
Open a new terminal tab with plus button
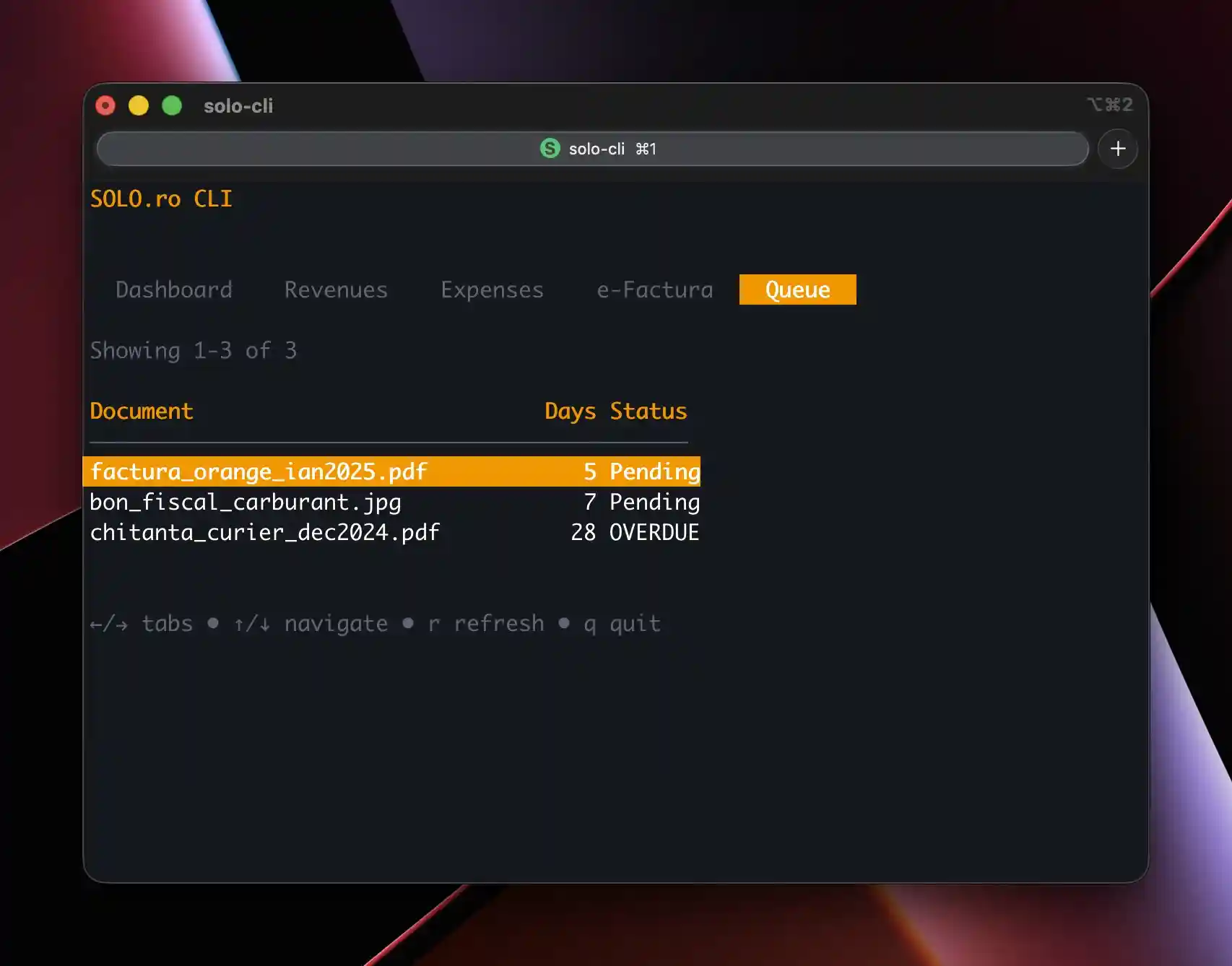pos(1117,149)
